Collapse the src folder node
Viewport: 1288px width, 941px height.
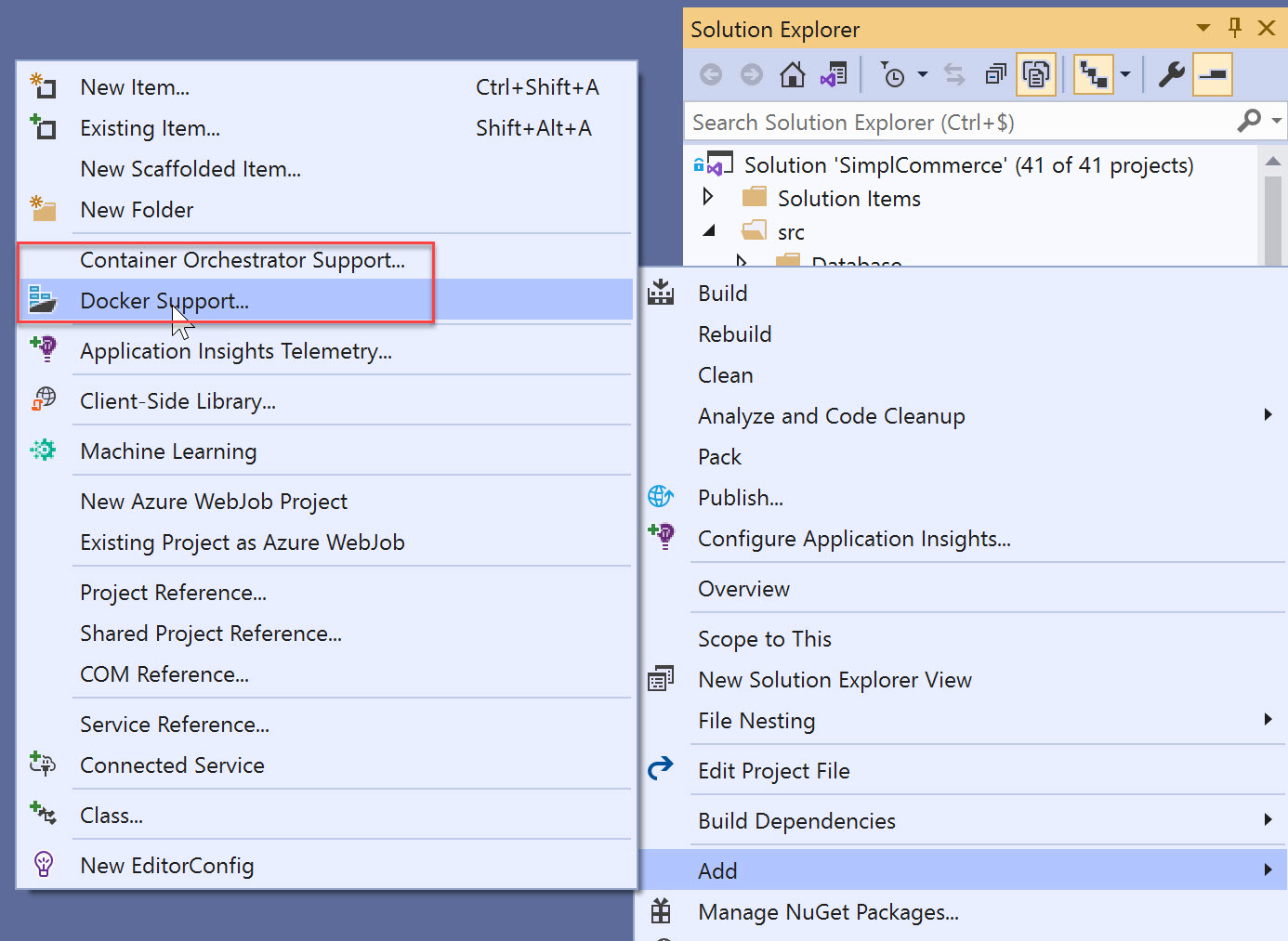(709, 231)
